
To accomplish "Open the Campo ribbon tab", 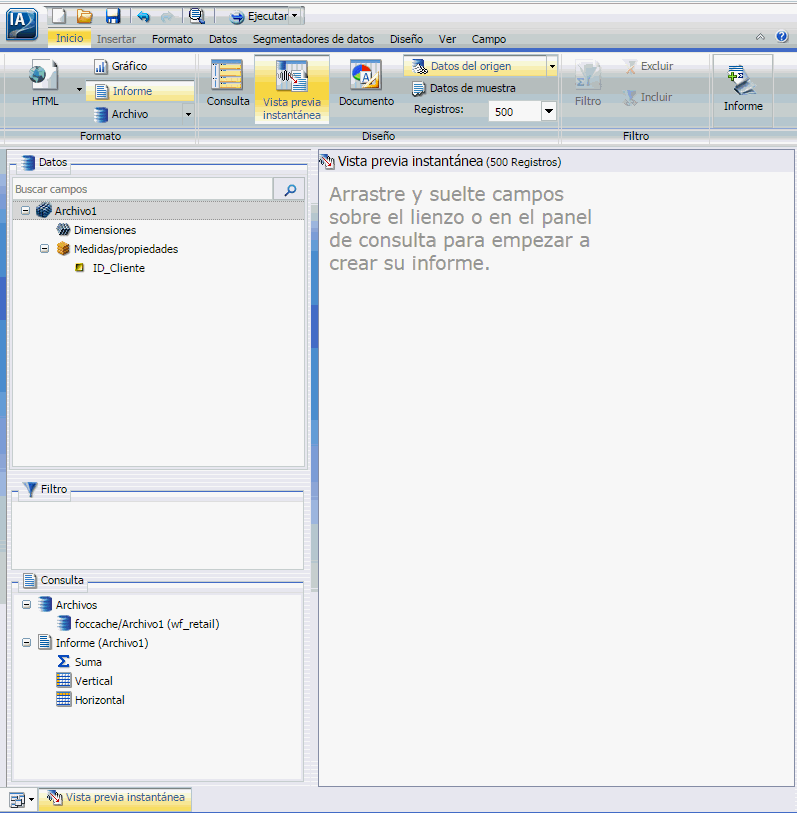I will 488,39.
